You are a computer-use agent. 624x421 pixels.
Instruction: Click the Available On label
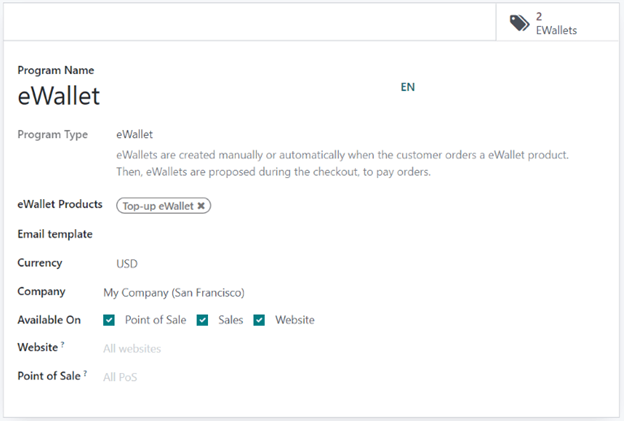[51, 320]
